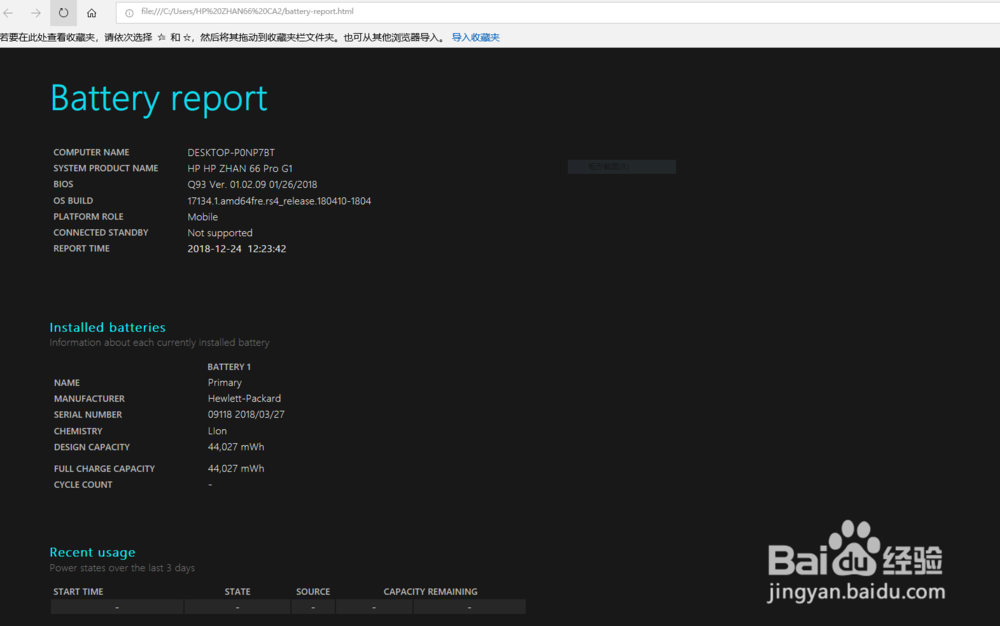Select chemistry value LIon
The height and width of the screenshot is (626, 1000).
pyautogui.click(x=217, y=431)
